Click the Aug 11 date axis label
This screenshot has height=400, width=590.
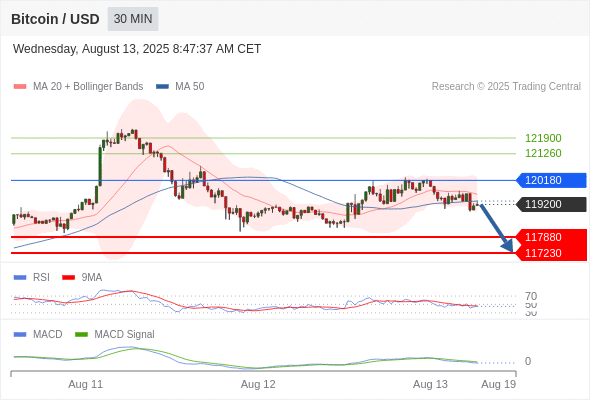point(85,384)
